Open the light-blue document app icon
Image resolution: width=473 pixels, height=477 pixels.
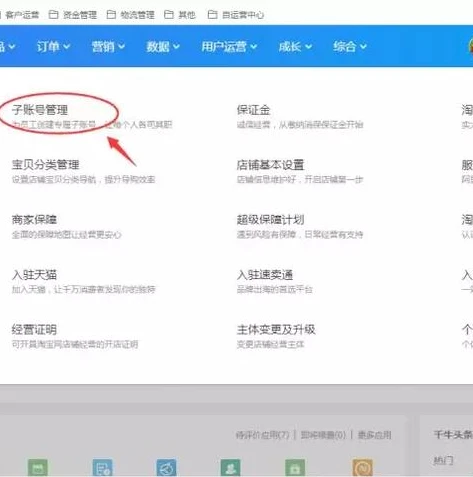coord(102,468)
